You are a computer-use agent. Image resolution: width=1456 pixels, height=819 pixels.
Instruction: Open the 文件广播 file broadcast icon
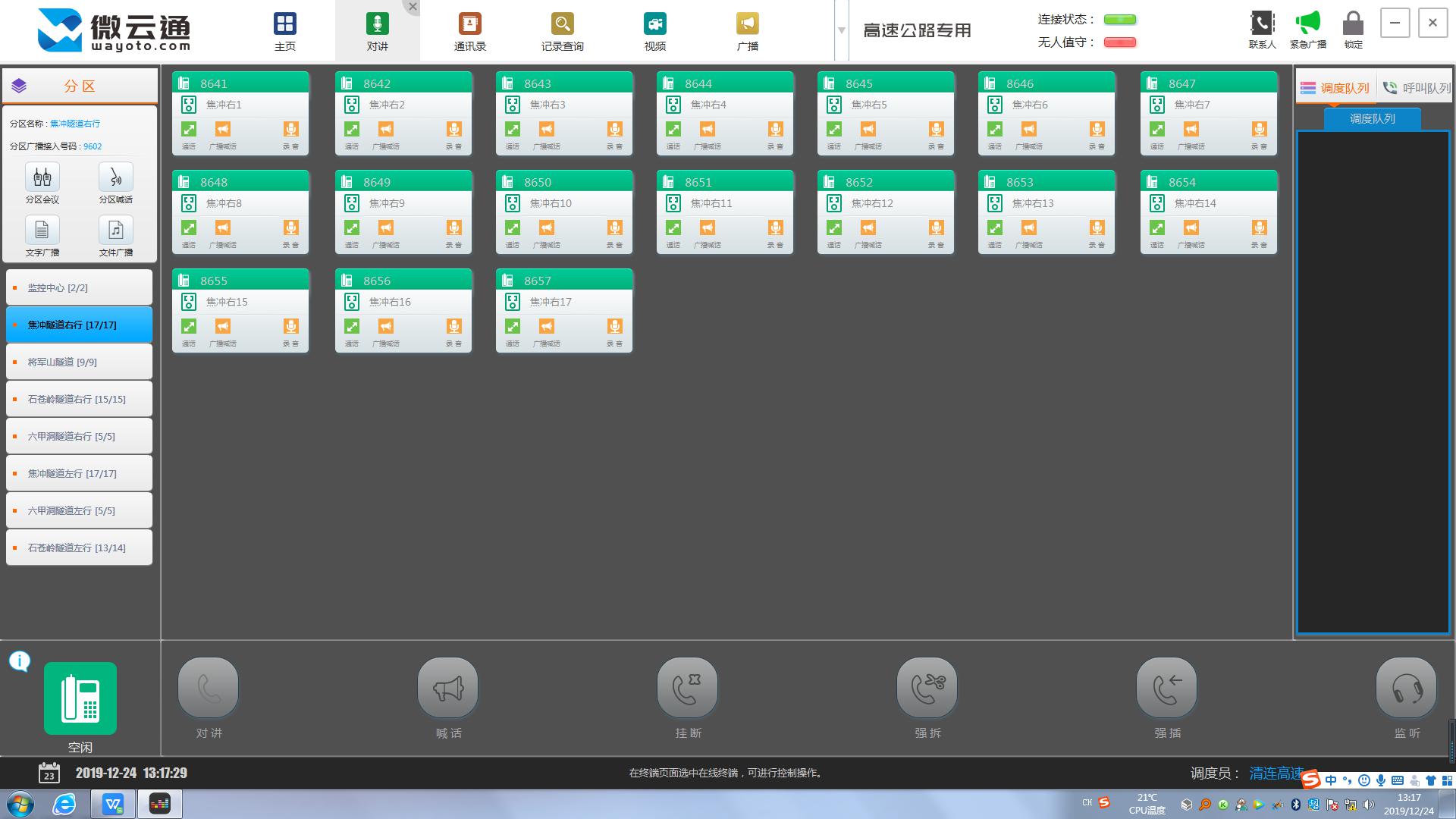click(115, 231)
